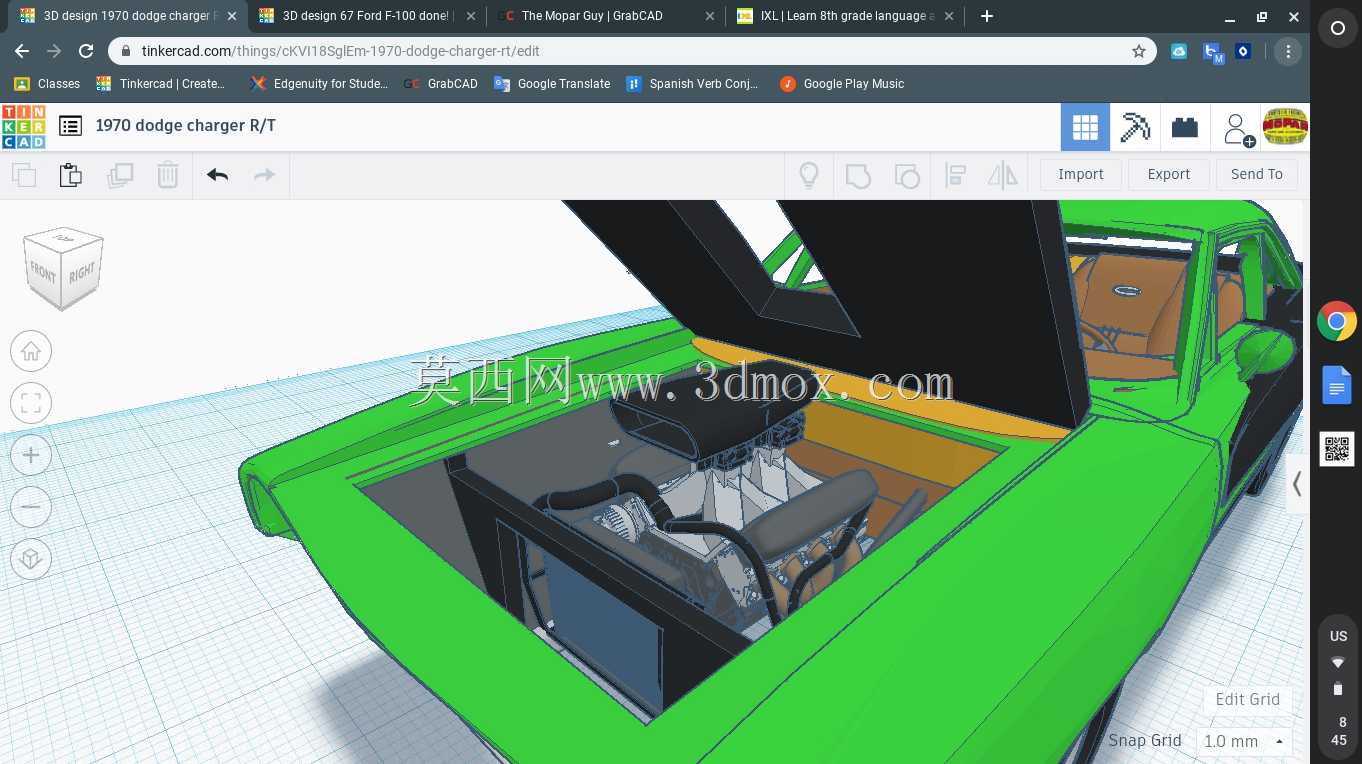1362x764 pixels.
Task: Open Chrome from the shelf
Action: tap(1337, 322)
